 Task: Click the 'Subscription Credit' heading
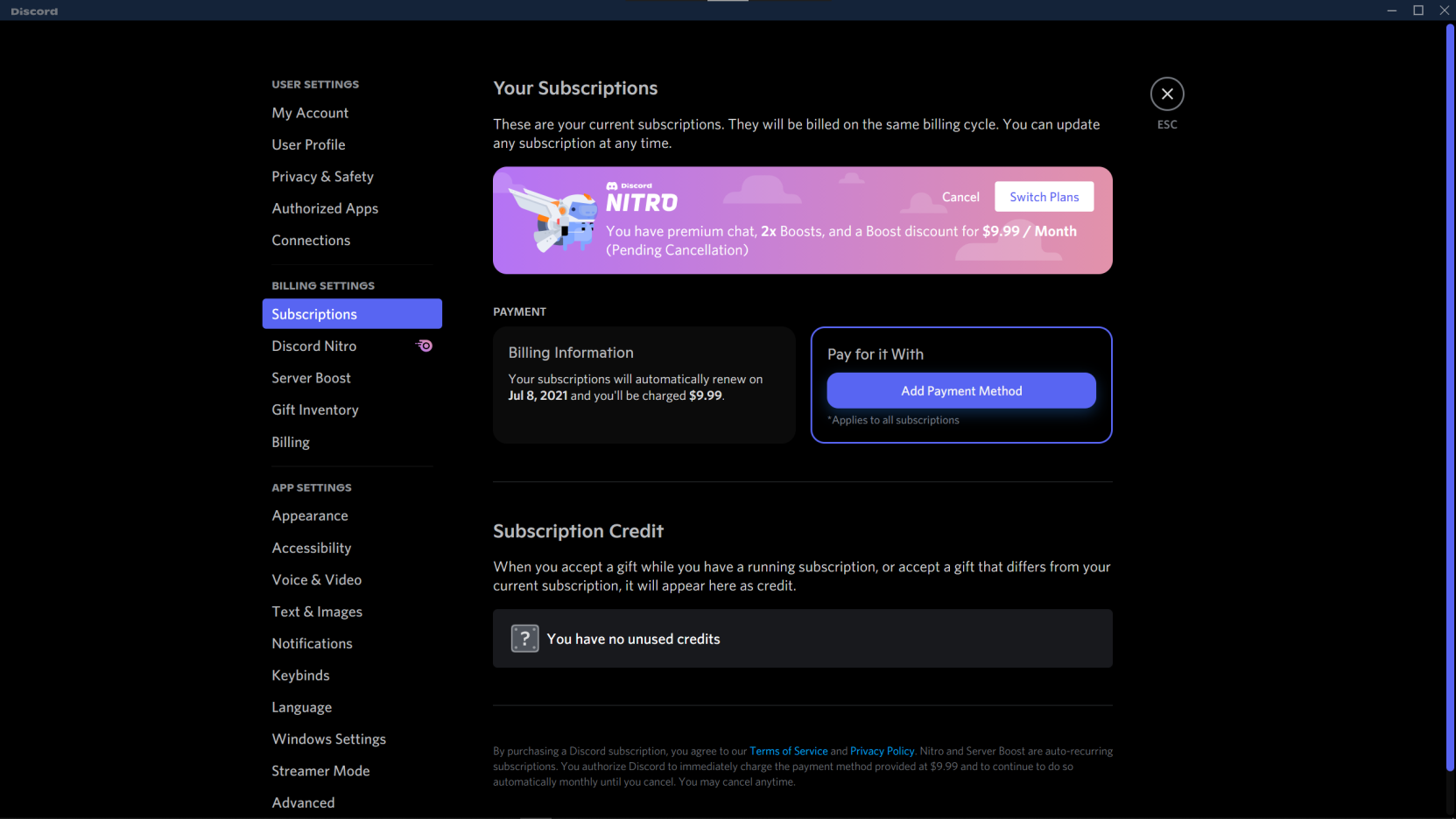[x=578, y=531]
